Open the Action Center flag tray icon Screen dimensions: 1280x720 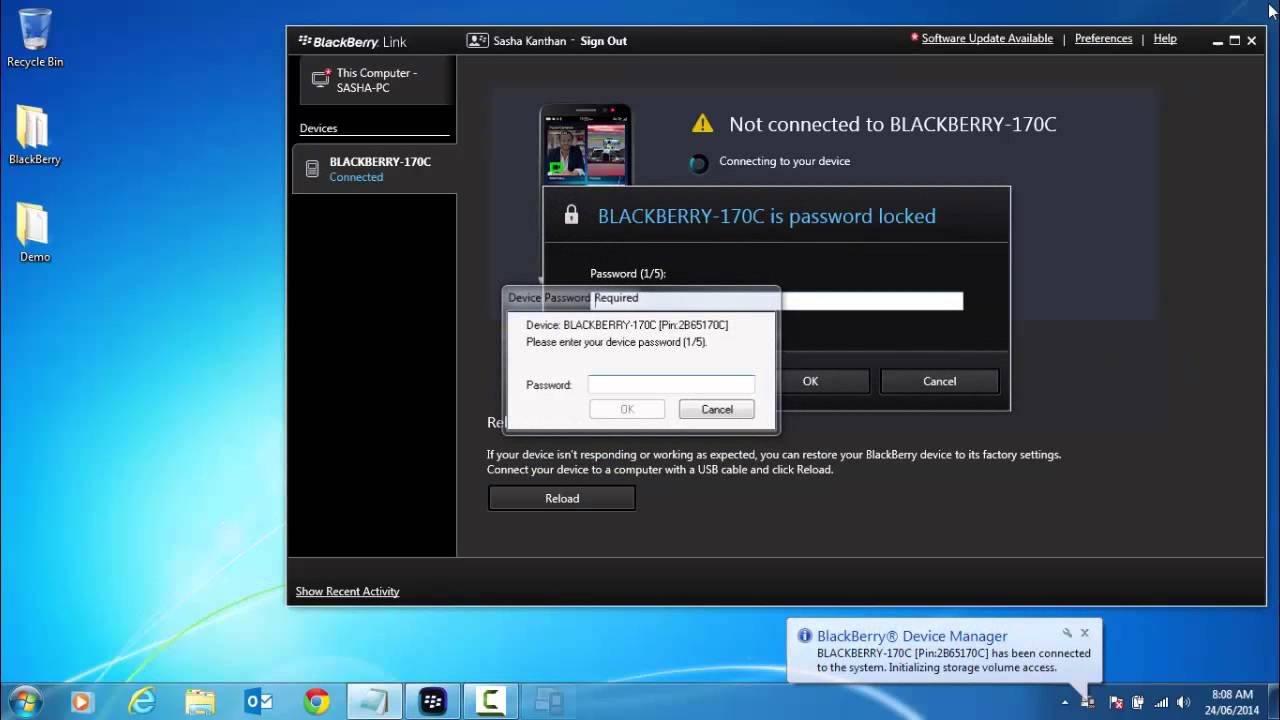click(1116, 702)
